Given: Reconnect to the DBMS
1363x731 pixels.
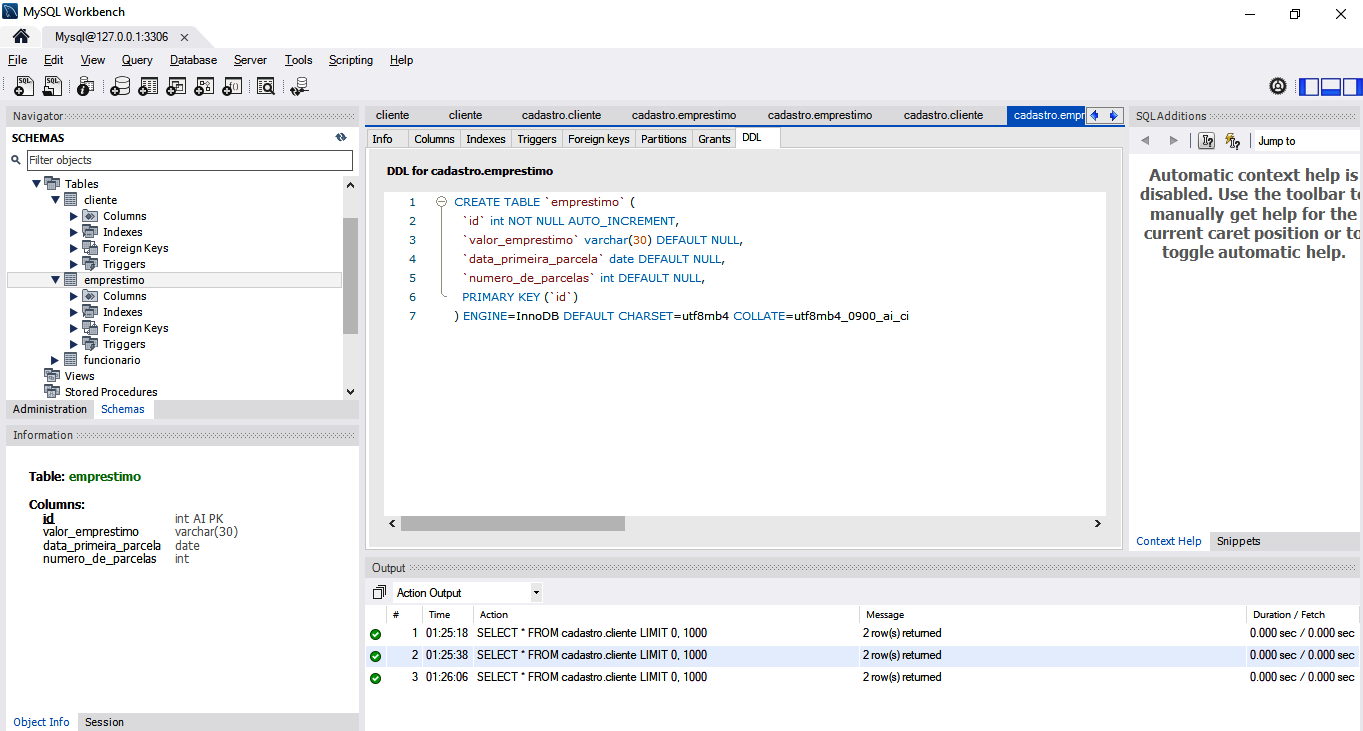Looking at the screenshot, I should [x=299, y=86].
